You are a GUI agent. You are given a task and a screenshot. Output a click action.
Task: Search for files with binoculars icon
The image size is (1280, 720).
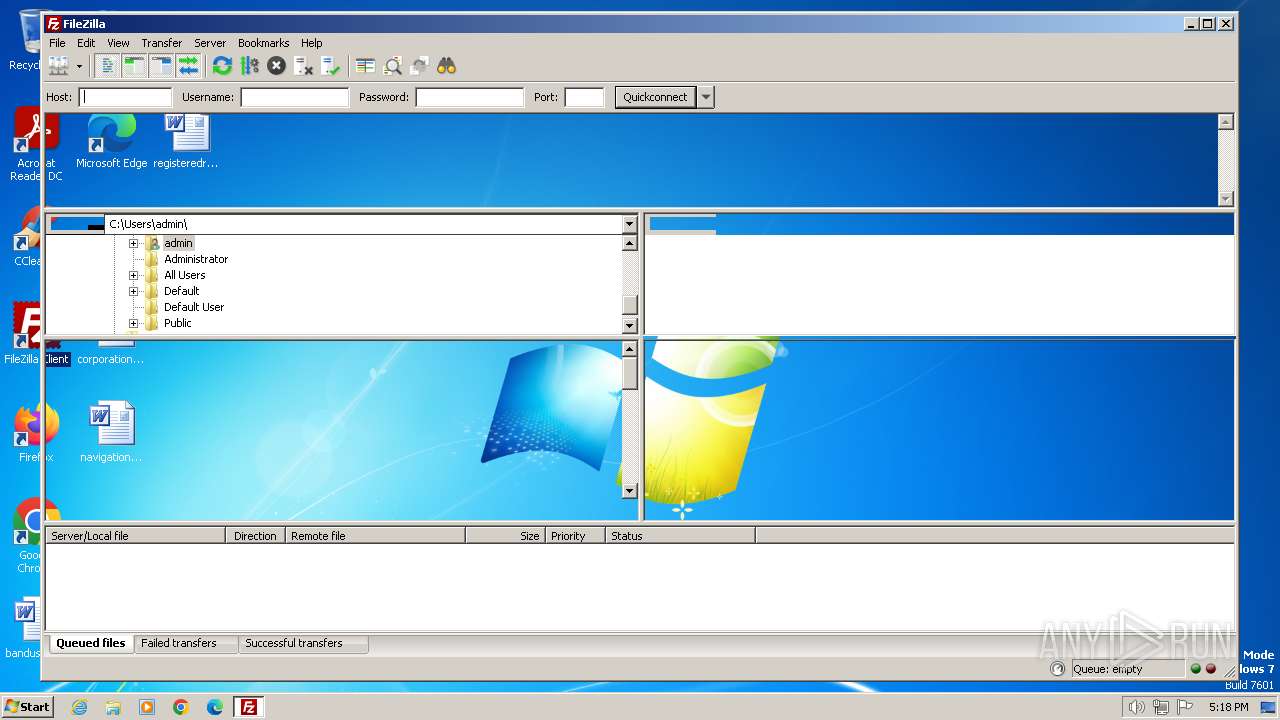click(x=446, y=66)
